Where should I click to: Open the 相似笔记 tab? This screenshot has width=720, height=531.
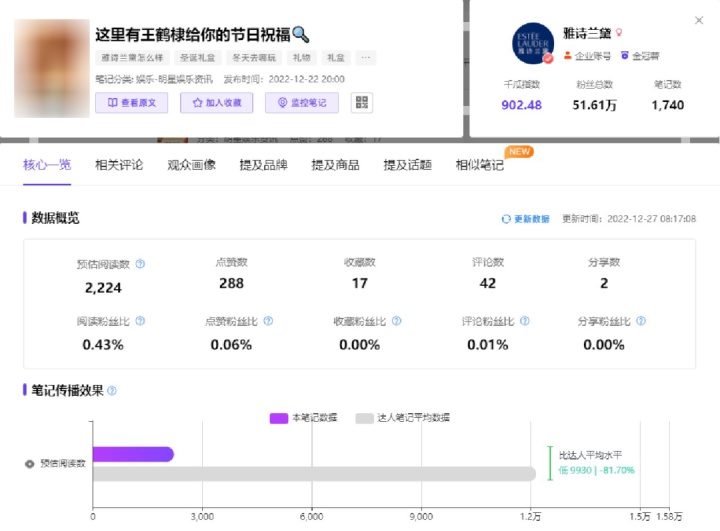click(x=480, y=165)
